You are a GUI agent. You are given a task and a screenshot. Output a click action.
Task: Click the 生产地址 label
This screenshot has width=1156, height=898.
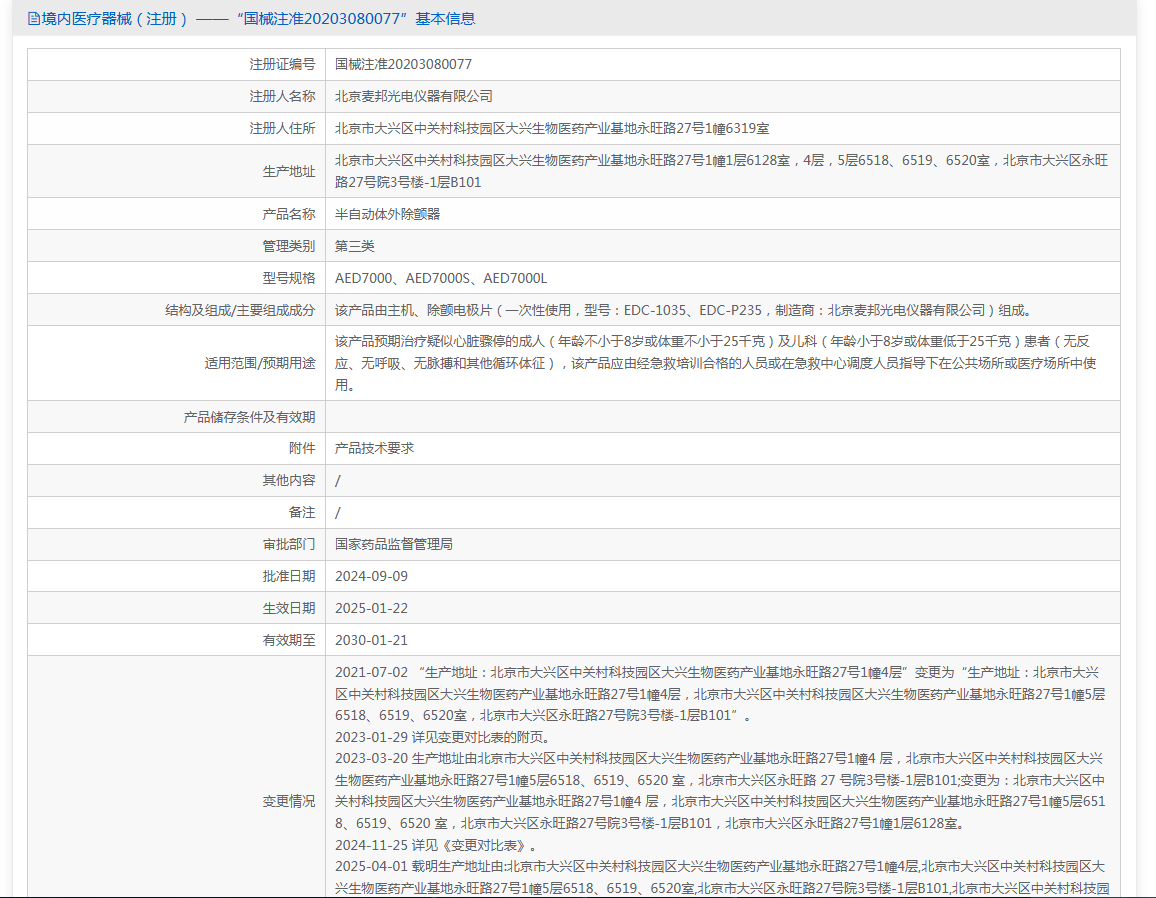pyautogui.click(x=288, y=171)
